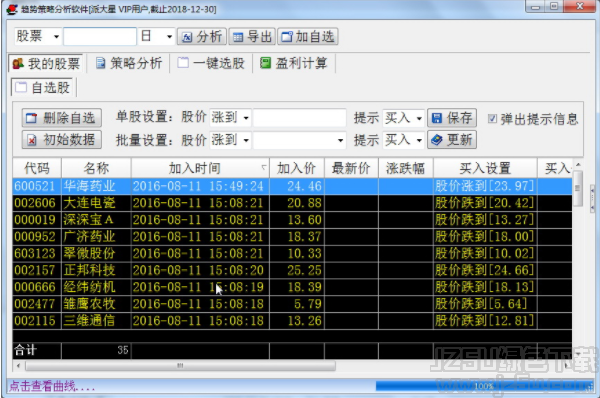Click the single-stock price input field
The image size is (600, 398).
coord(300,118)
